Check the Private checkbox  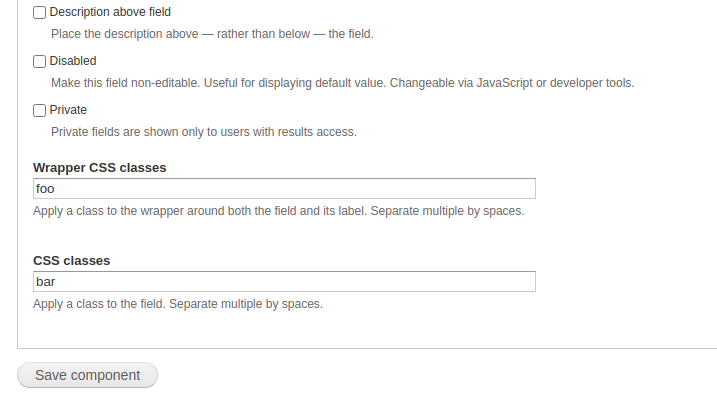40,110
